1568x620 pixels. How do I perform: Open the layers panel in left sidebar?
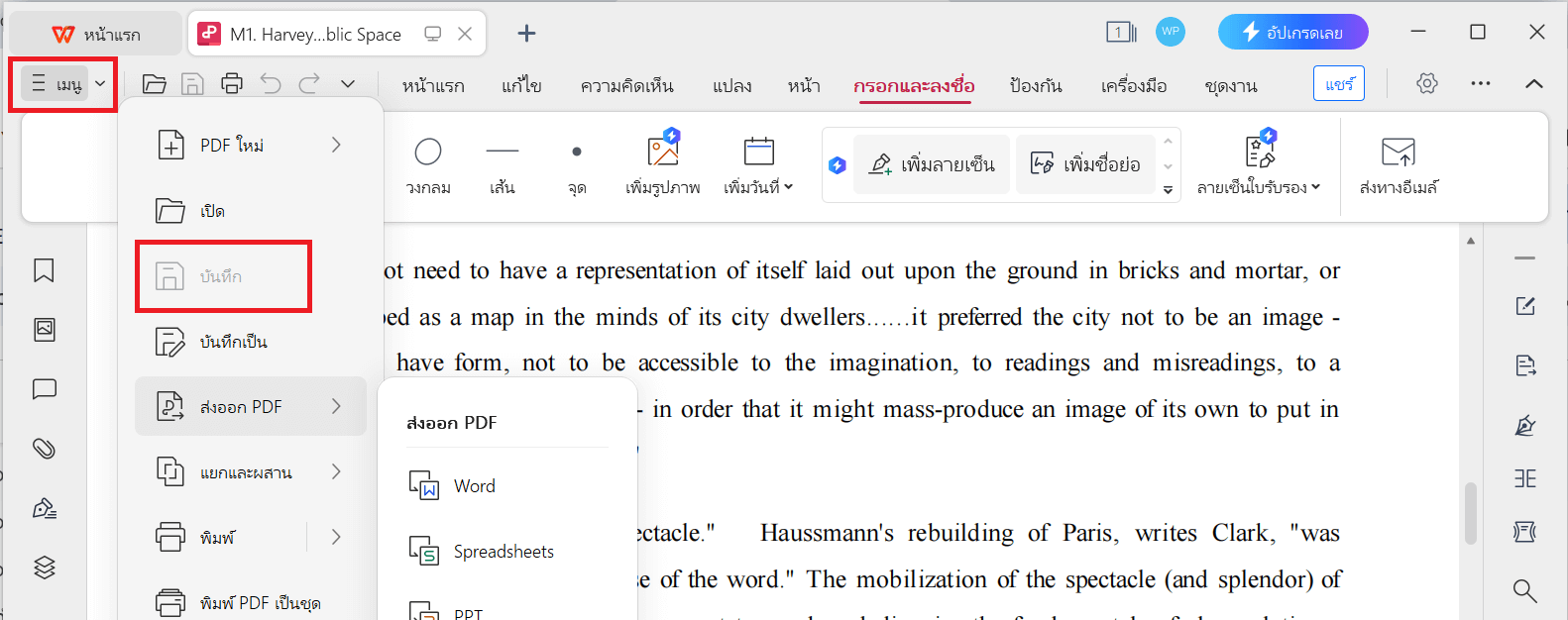[45, 568]
